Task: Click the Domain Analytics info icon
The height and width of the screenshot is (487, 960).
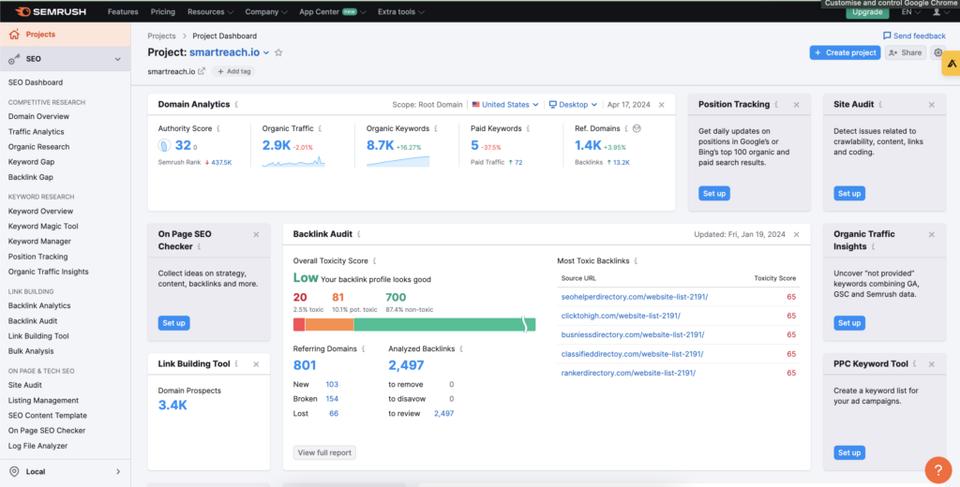Action: coord(236,105)
